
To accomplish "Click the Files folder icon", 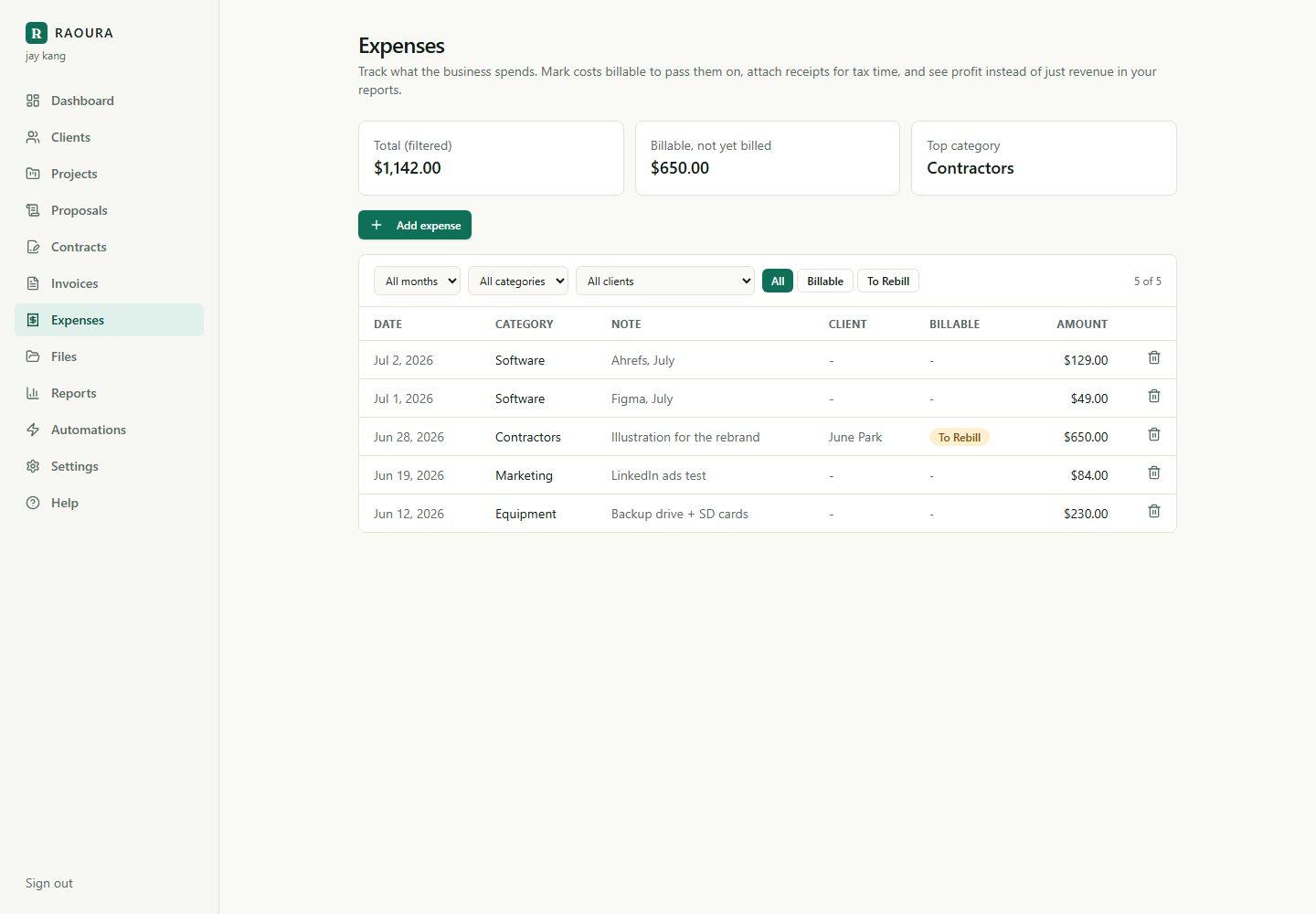I will pyautogui.click(x=33, y=356).
